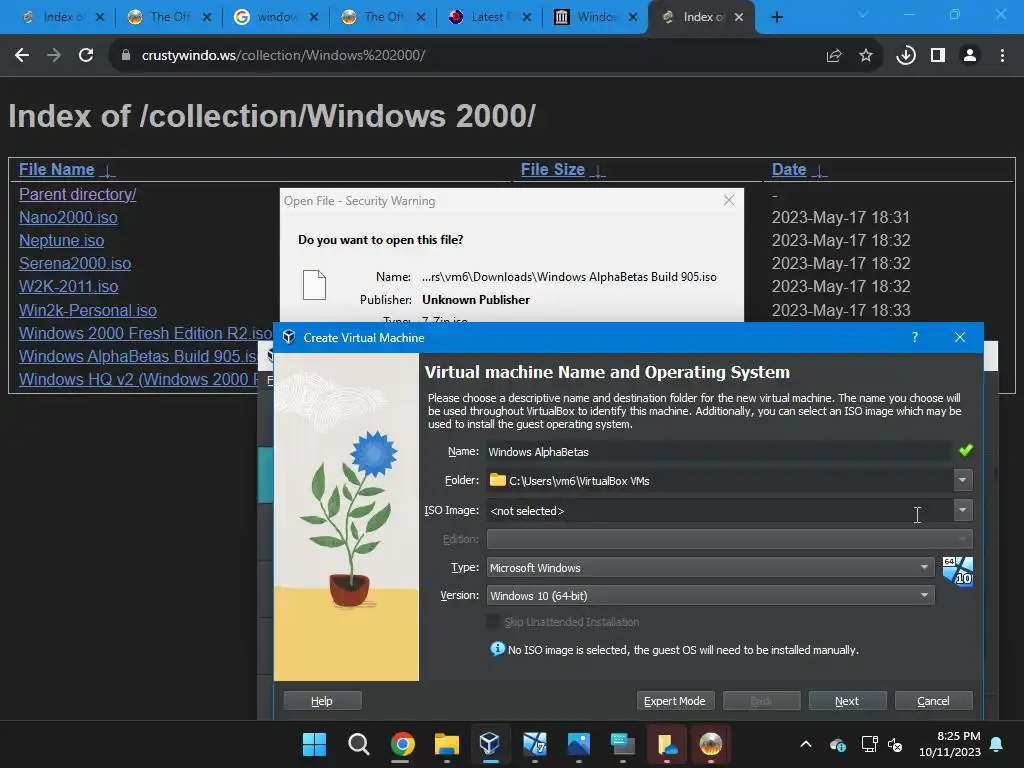
Task: Click the volume muted tray icon
Action: click(x=895, y=744)
